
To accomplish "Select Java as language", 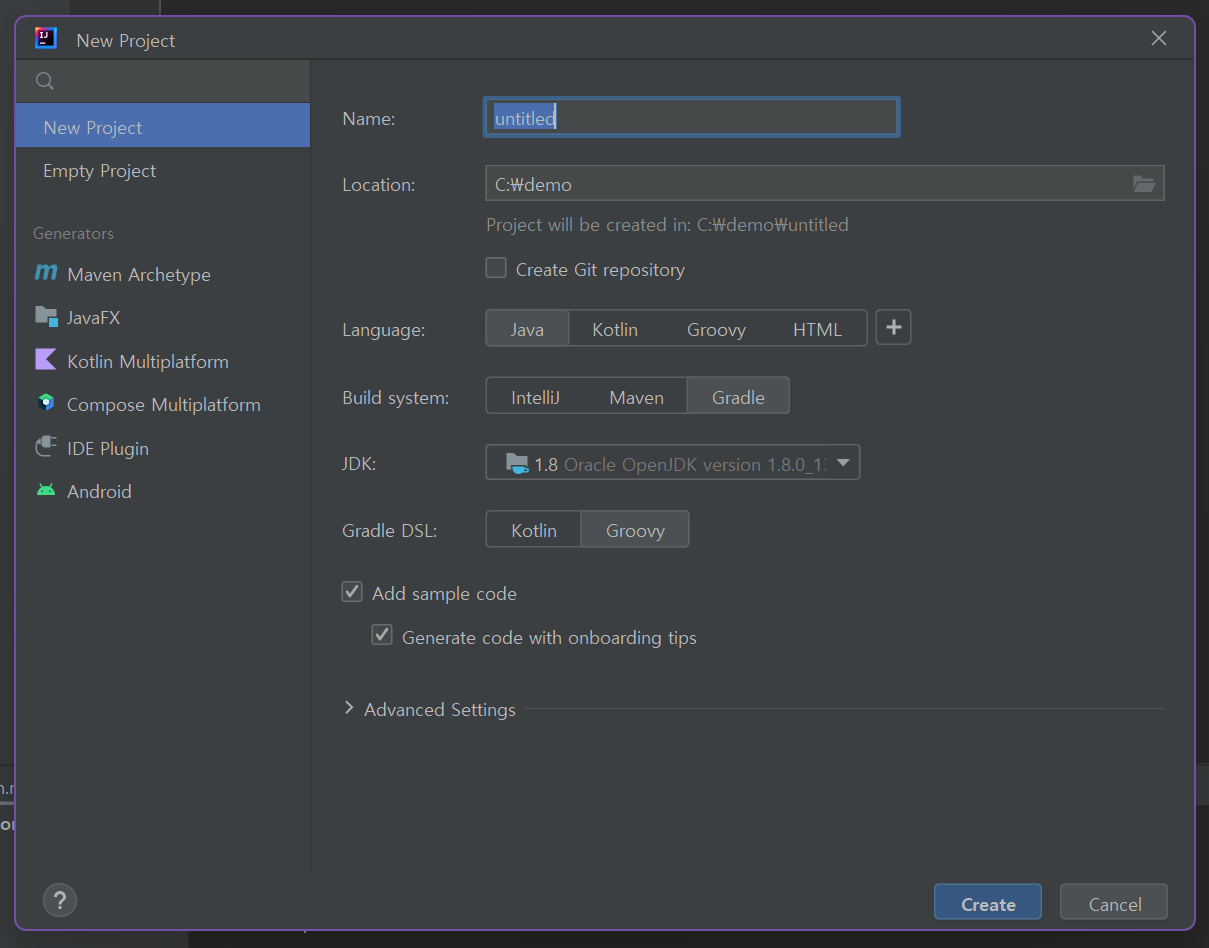I will coord(527,329).
